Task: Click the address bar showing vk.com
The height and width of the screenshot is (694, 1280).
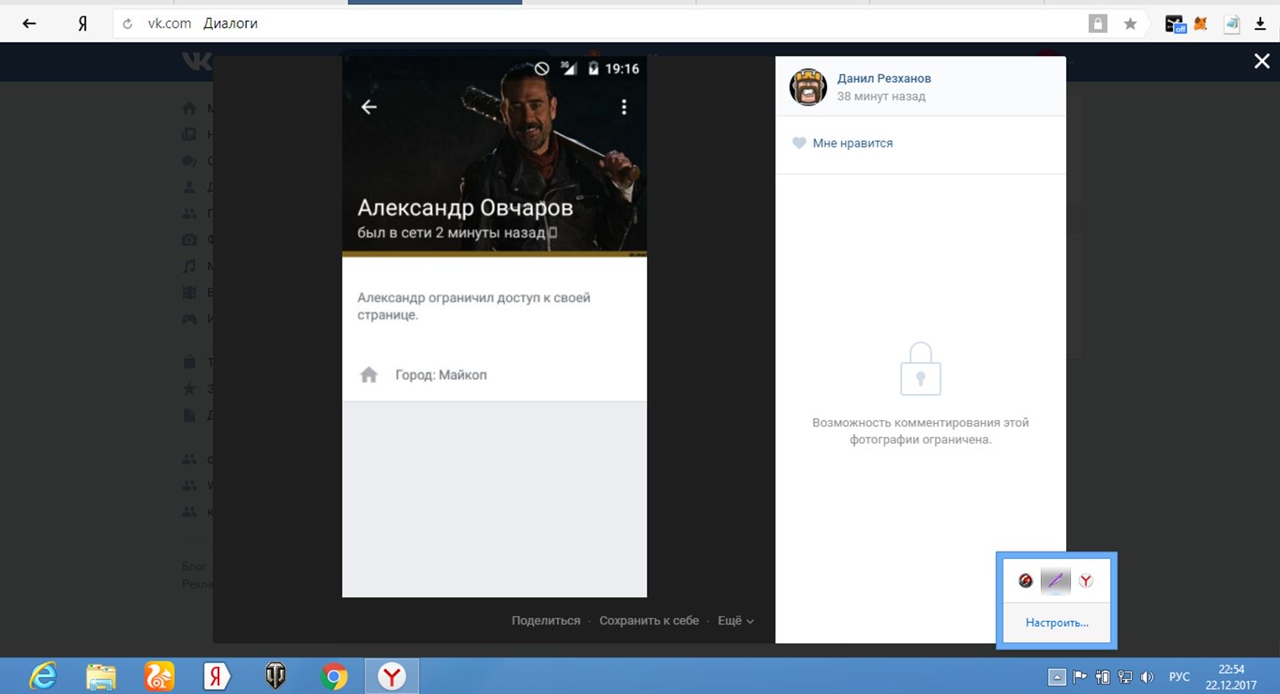Action: (x=600, y=24)
